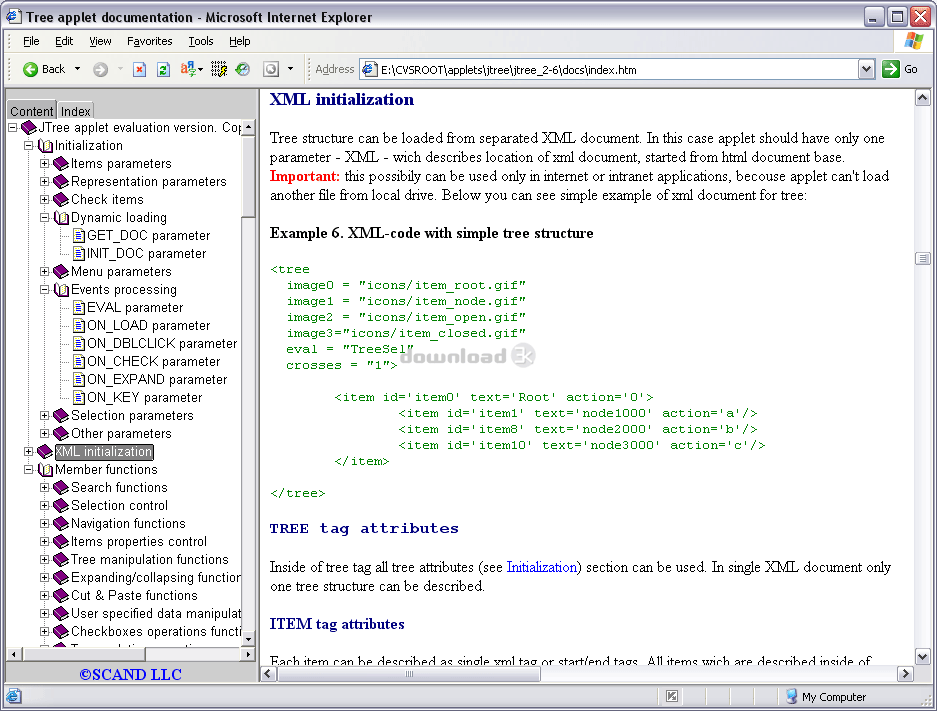This screenshot has width=937, height=711.
Task: Refresh the page with the green arrows icon
Action: (x=163, y=69)
